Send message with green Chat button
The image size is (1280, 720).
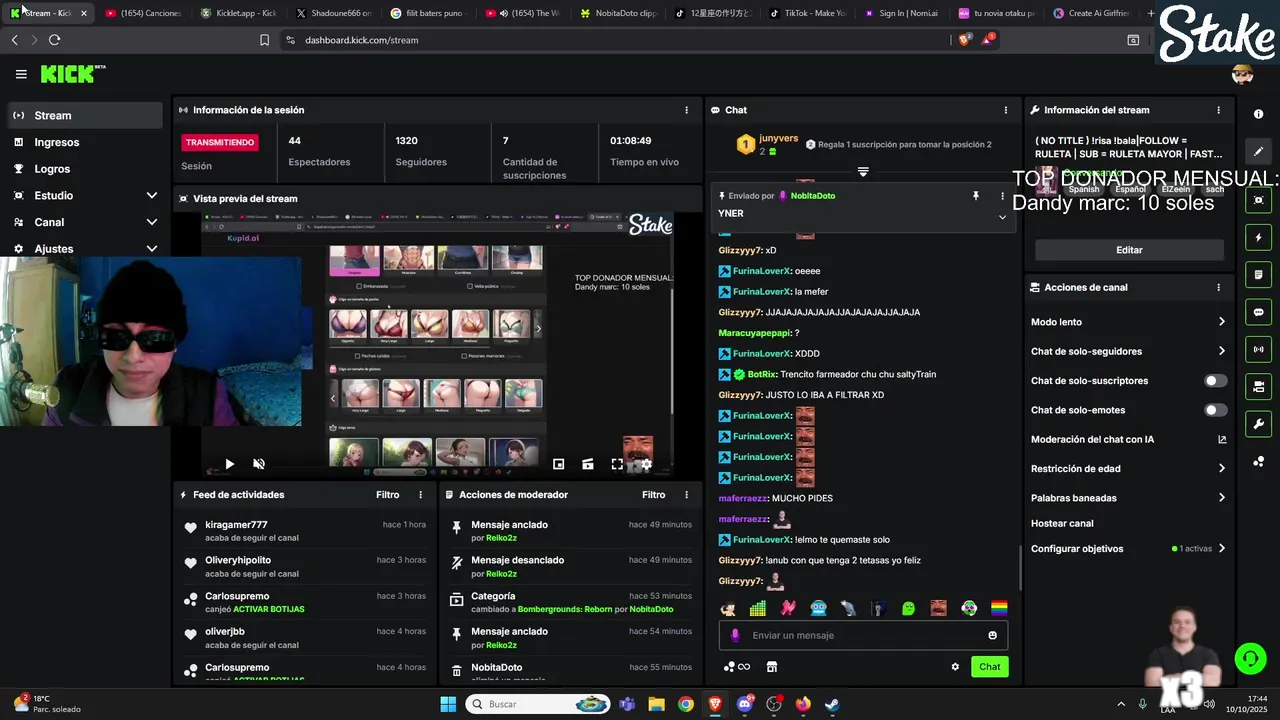[989, 667]
